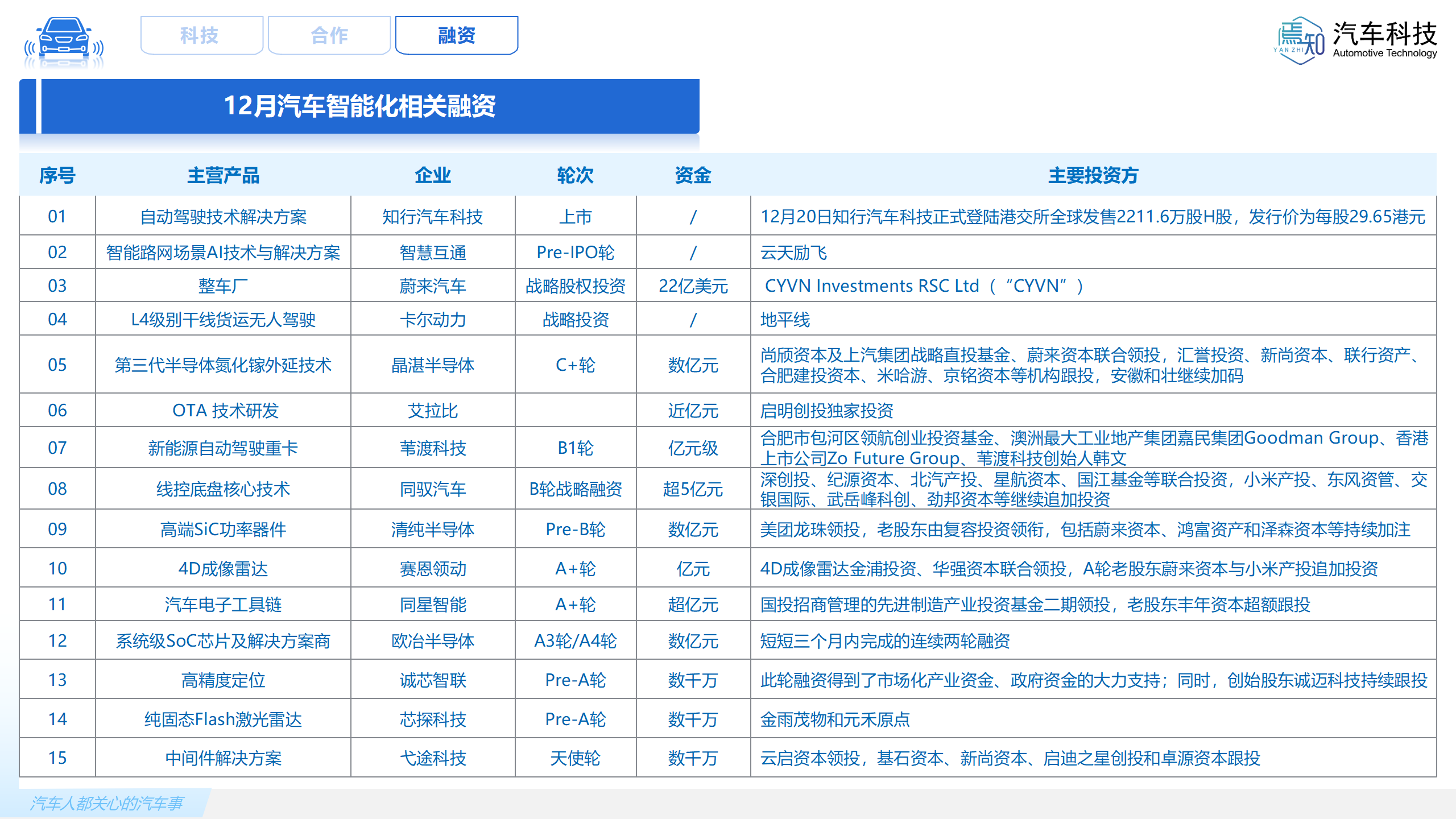Select the 苇渡科技 company cell

[x=433, y=448]
